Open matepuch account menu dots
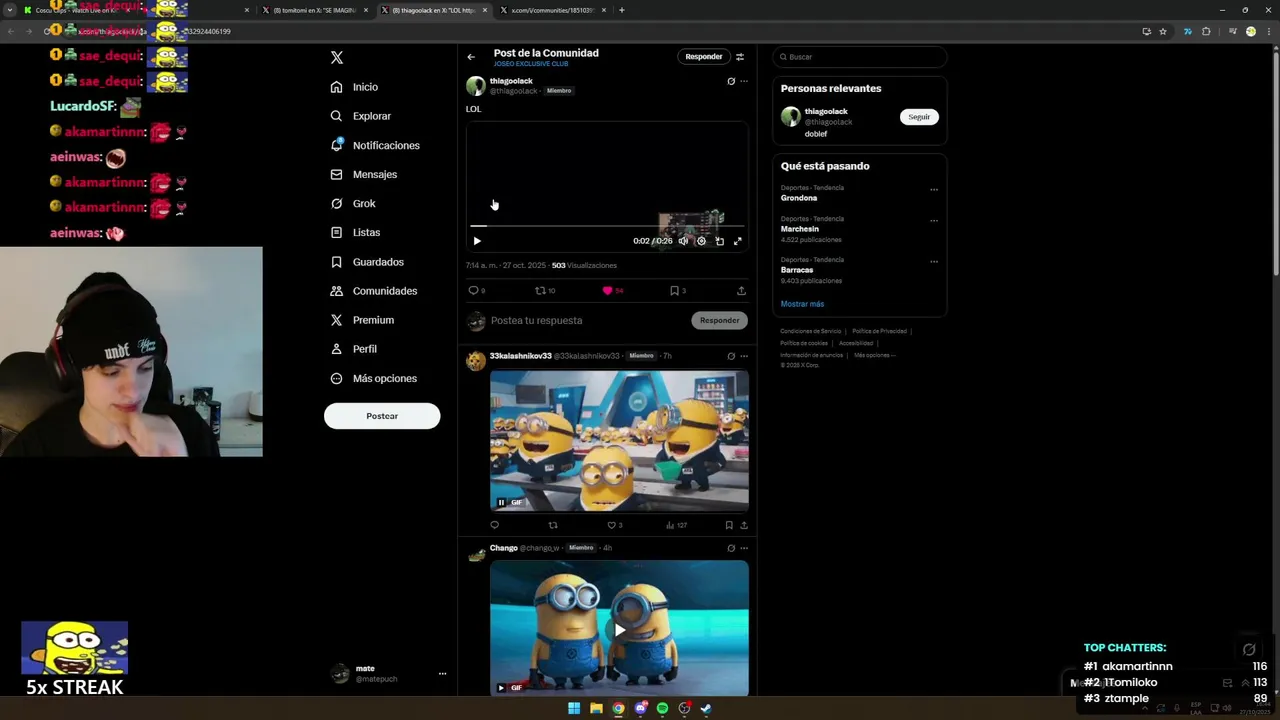Screen dimensions: 1280x720 [442, 674]
